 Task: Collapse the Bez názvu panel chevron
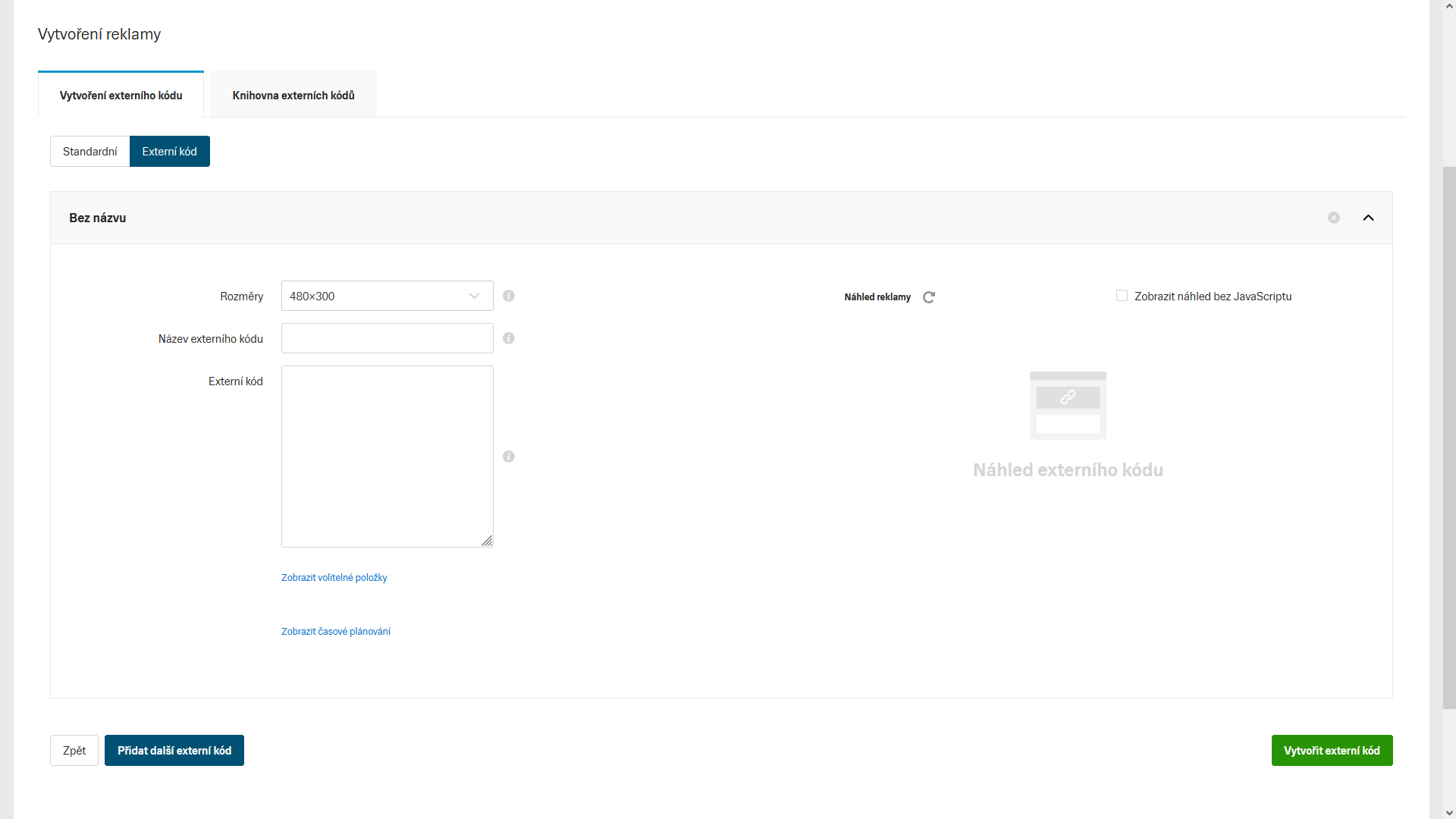click(1369, 218)
